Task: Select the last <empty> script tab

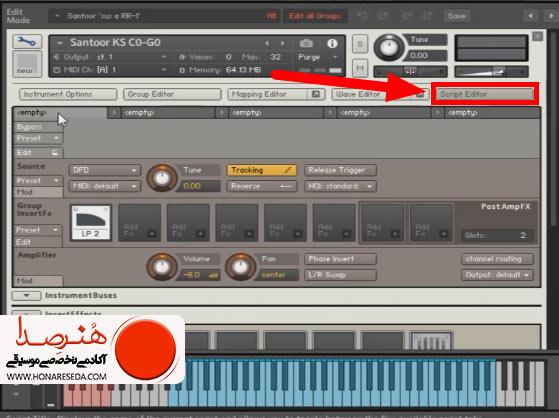Action: tap(492, 113)
